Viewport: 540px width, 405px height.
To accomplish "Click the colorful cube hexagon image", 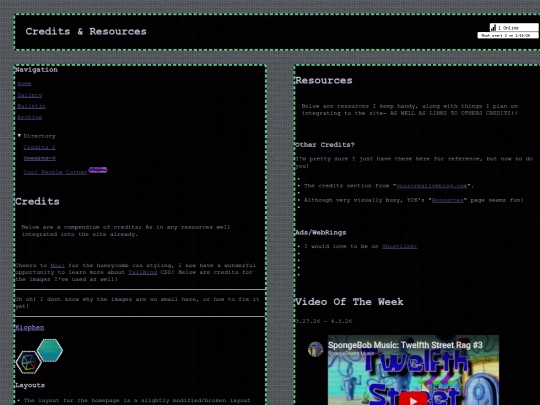I will point(29,362).
